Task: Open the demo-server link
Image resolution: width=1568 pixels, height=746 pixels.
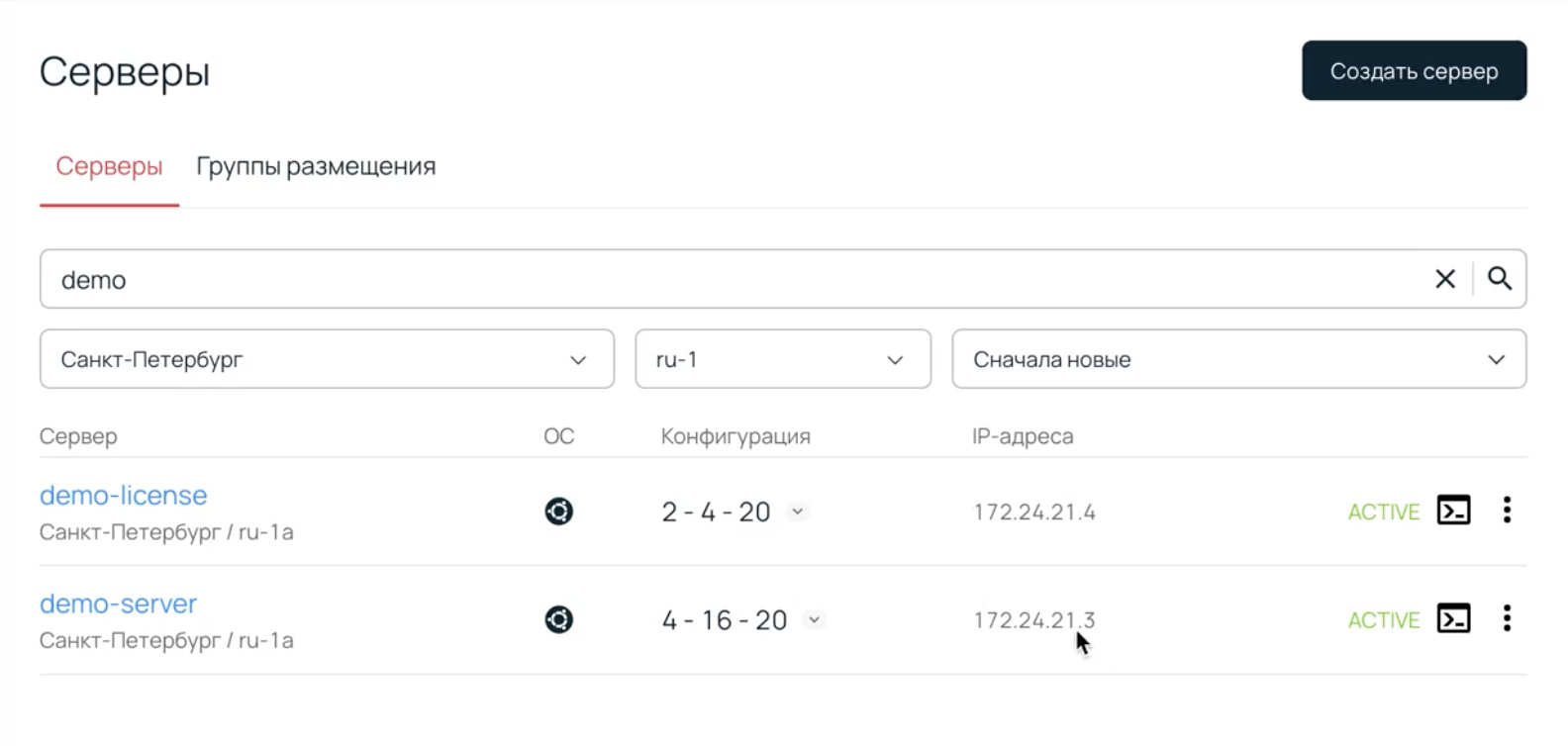Action: pyautogui.click(x=119, y=605)
